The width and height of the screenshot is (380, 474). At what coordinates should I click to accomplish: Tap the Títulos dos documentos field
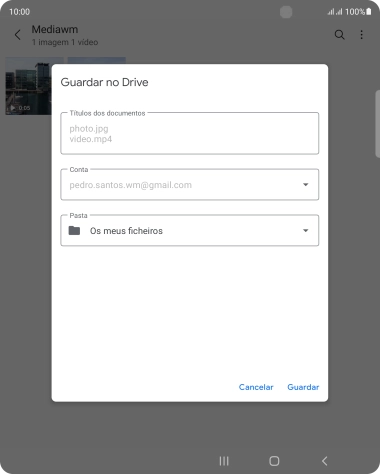tap(190, 133)
